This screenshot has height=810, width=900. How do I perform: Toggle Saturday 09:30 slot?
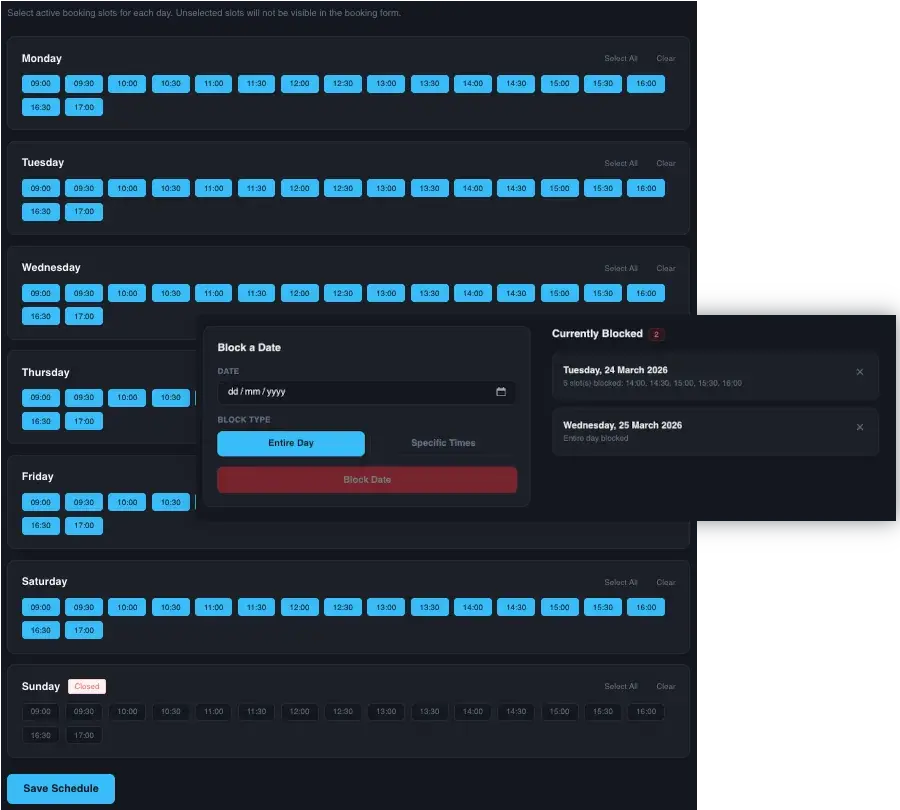[x=84, y=607]
